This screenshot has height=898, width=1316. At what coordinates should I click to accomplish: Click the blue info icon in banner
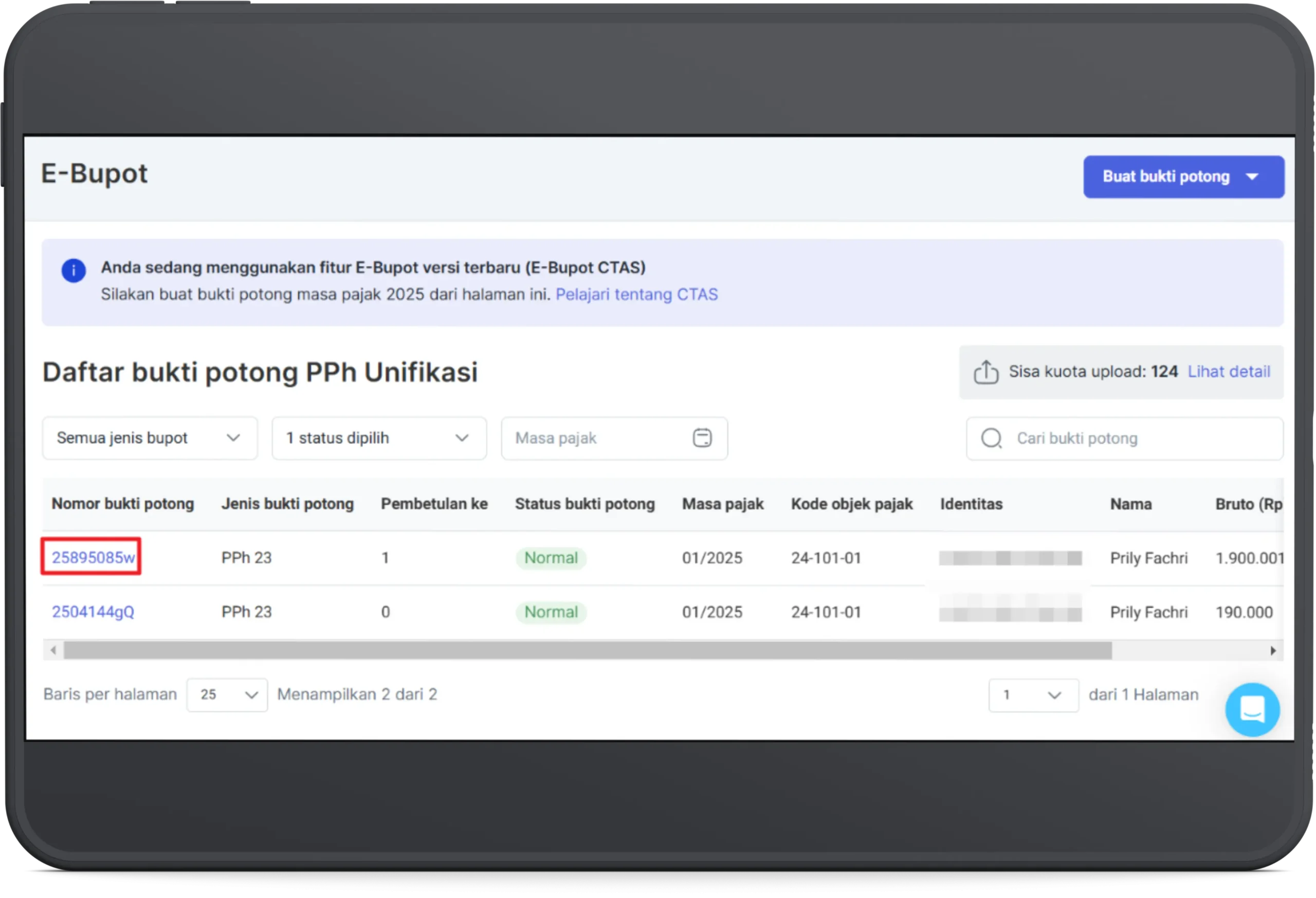74,271
